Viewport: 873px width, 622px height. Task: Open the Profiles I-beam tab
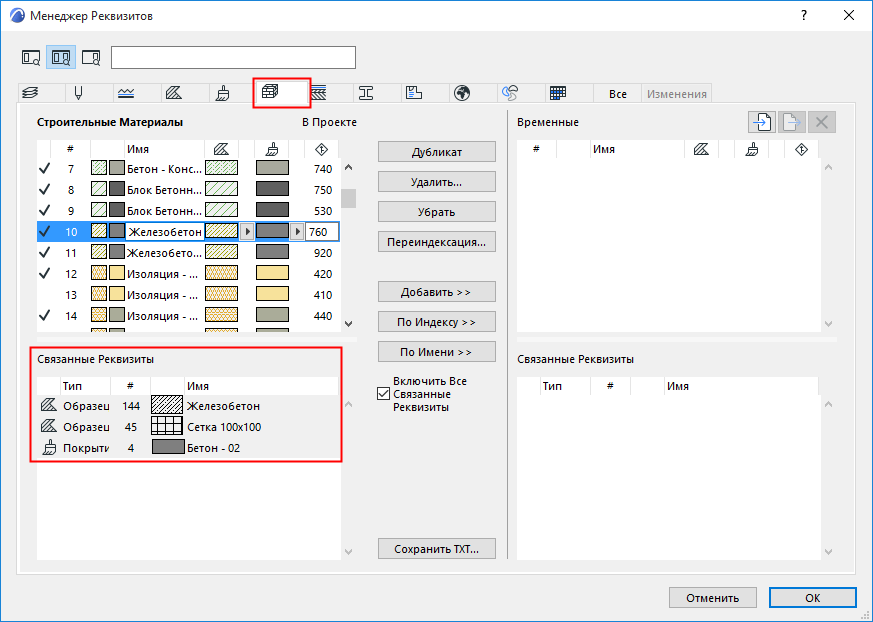click(x=366, y=94)
